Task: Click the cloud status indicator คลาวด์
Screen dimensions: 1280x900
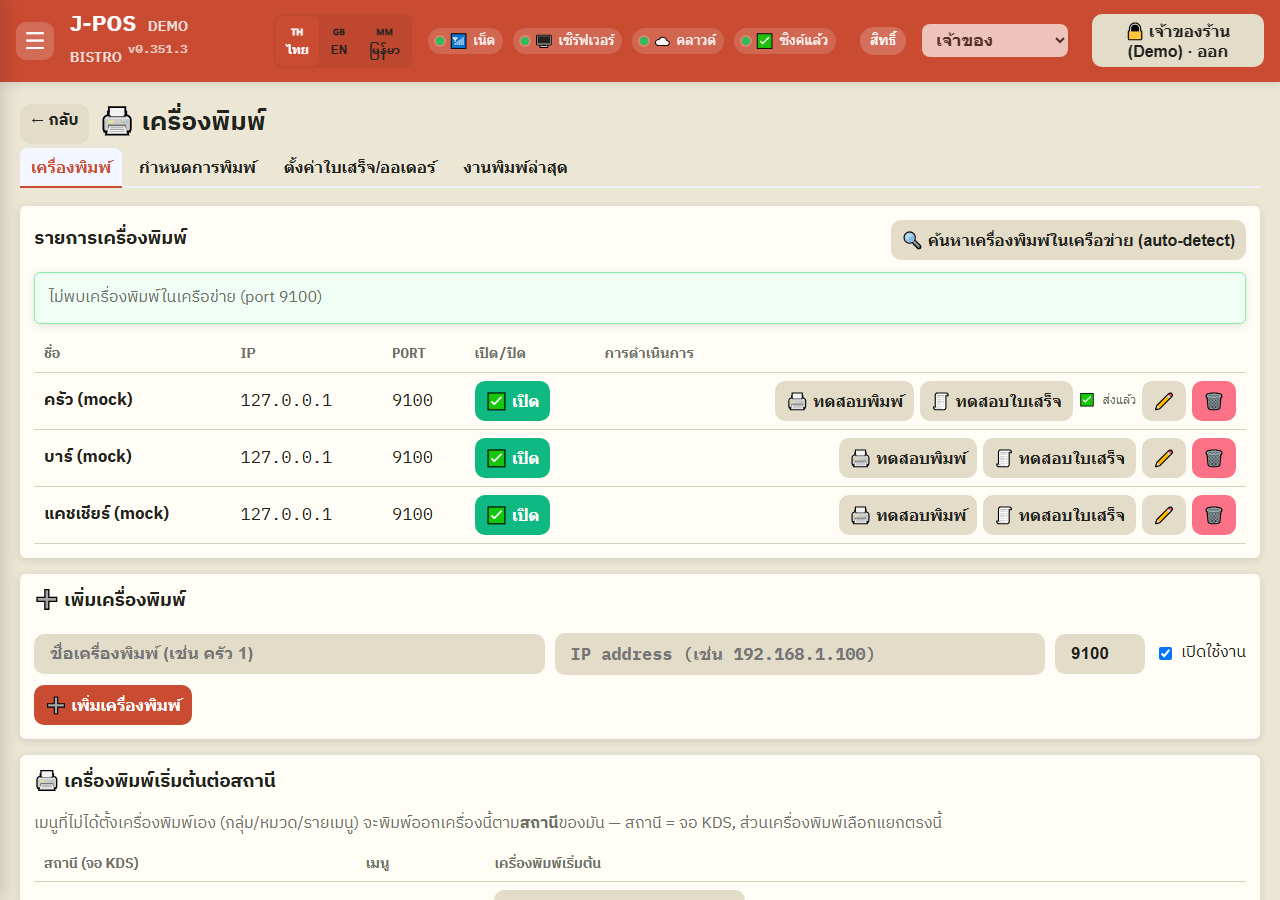Action: coord(678,41)
